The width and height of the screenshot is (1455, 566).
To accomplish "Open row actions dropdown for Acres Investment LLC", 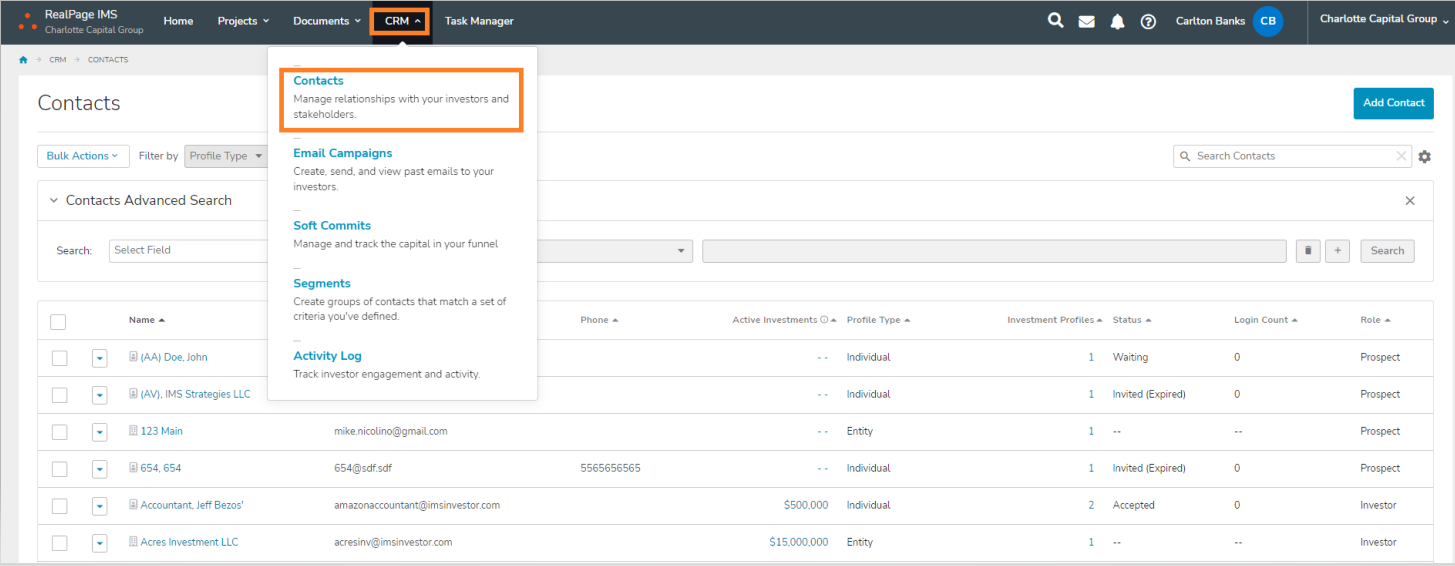I will pos(100,543).
